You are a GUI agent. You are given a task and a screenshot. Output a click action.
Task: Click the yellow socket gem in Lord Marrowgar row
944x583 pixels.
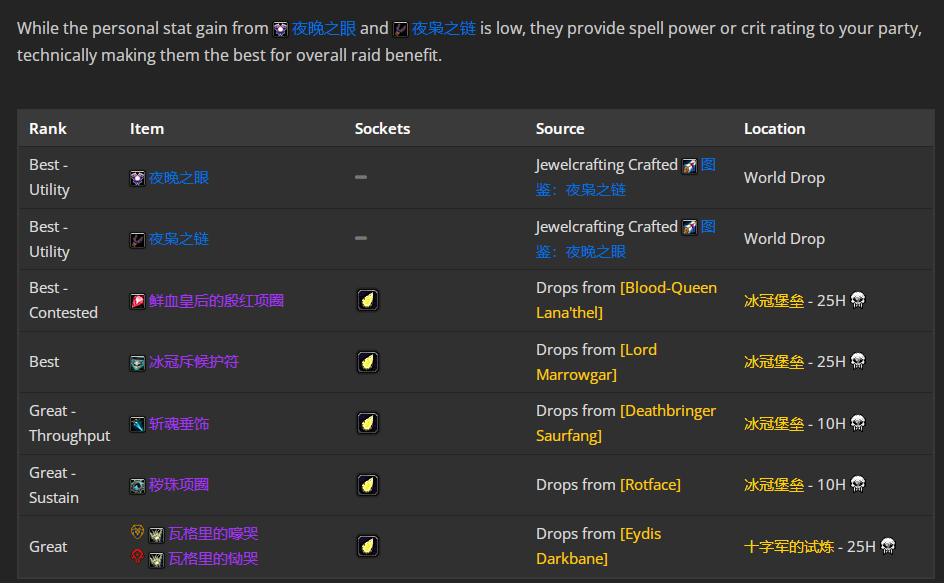click(368, 362)
